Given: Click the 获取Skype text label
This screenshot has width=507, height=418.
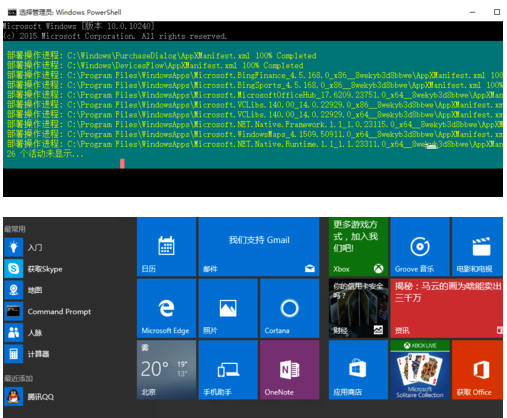Looking at the screenshot, I should (45, 269).
